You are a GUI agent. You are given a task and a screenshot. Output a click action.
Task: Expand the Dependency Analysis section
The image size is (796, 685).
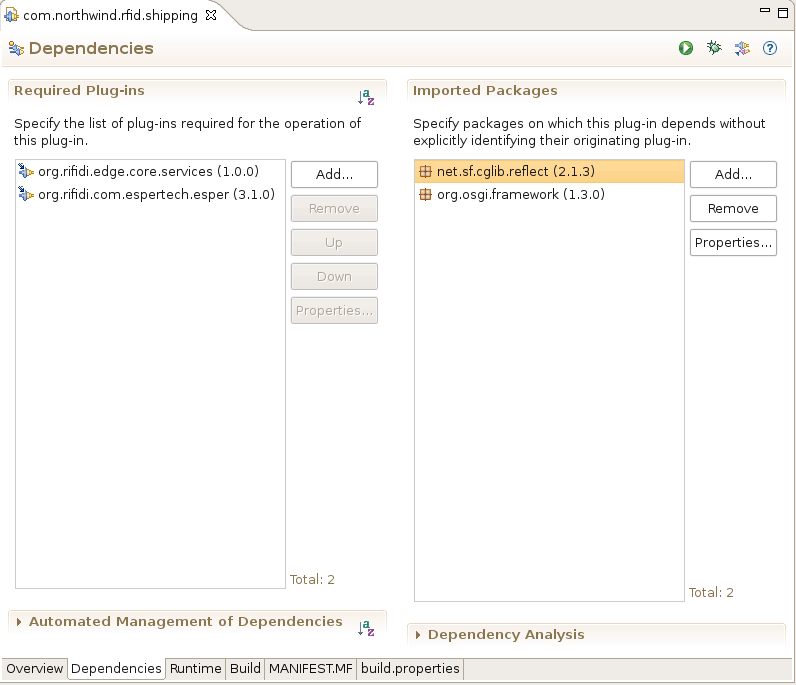[x=418, y=635]
